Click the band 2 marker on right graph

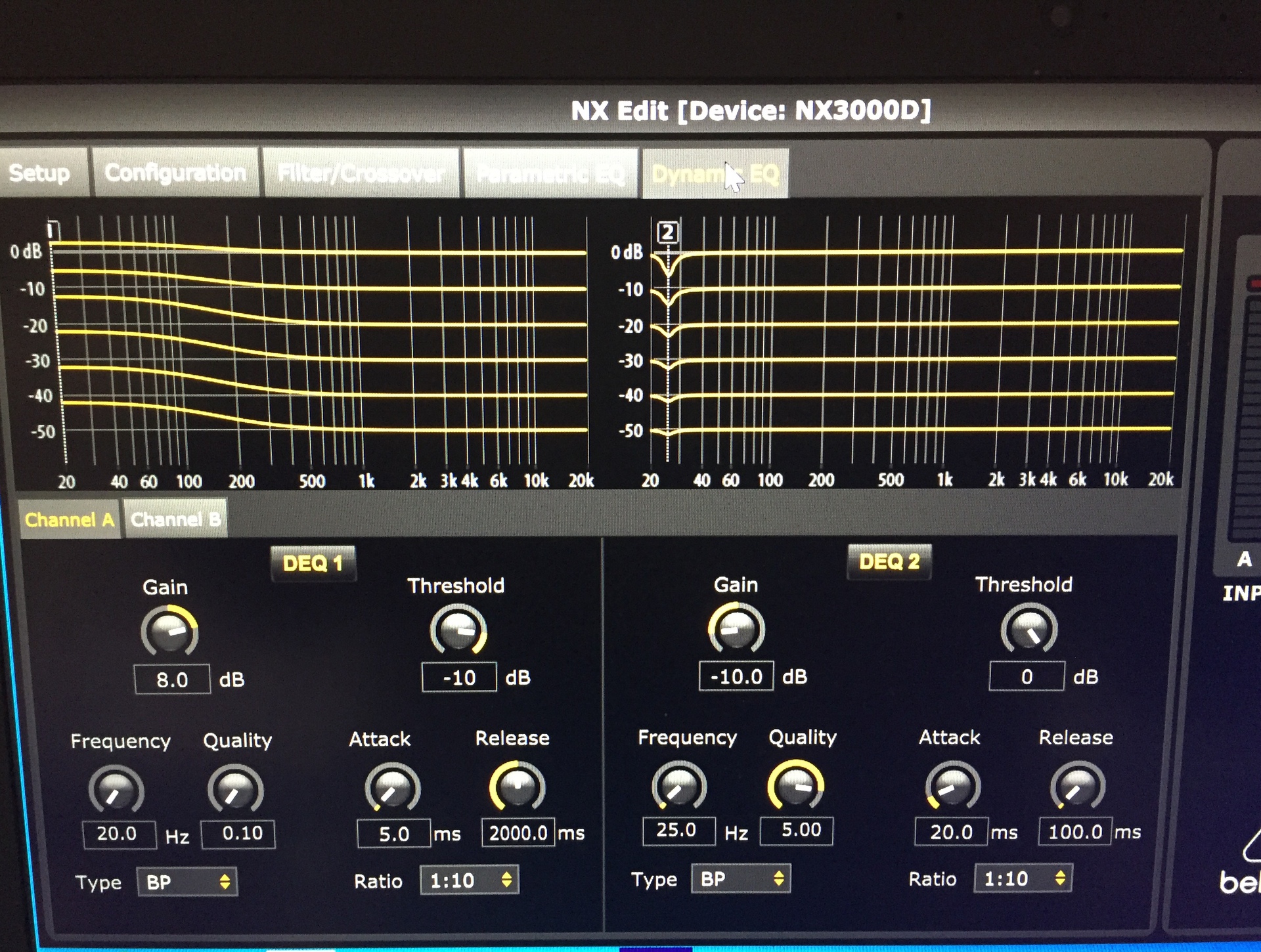[667, 232]
